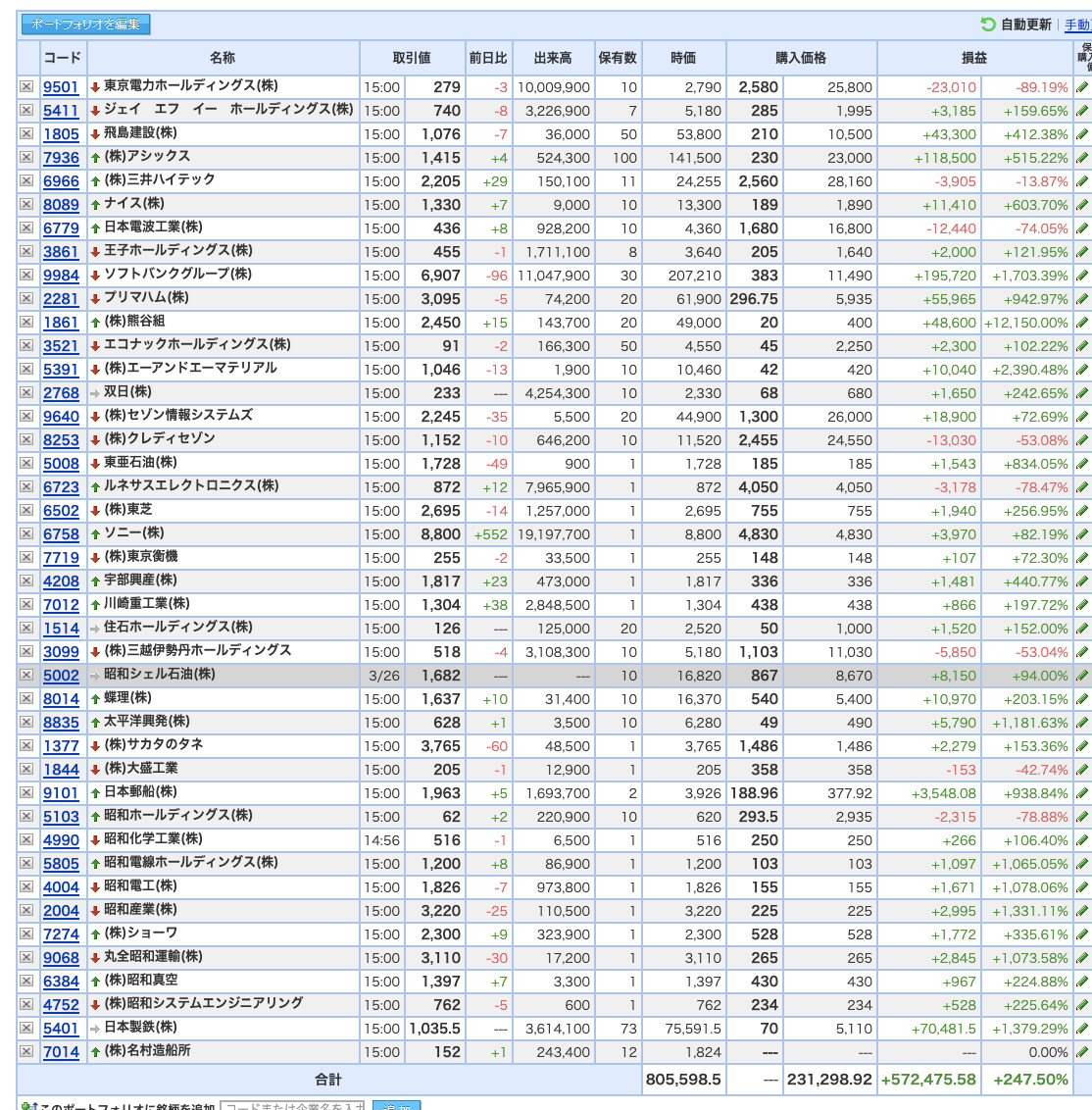Click X icon next to code 9984

tap(26, 276)
